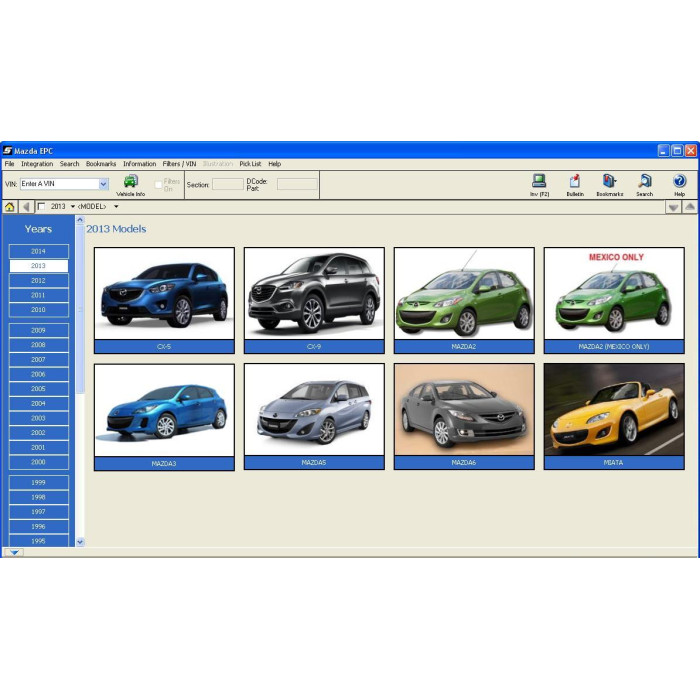The height and width of the screenshot is (700, 700).
Task: Open the CX-5 model thumbnail
Action: tap(164, 300)
